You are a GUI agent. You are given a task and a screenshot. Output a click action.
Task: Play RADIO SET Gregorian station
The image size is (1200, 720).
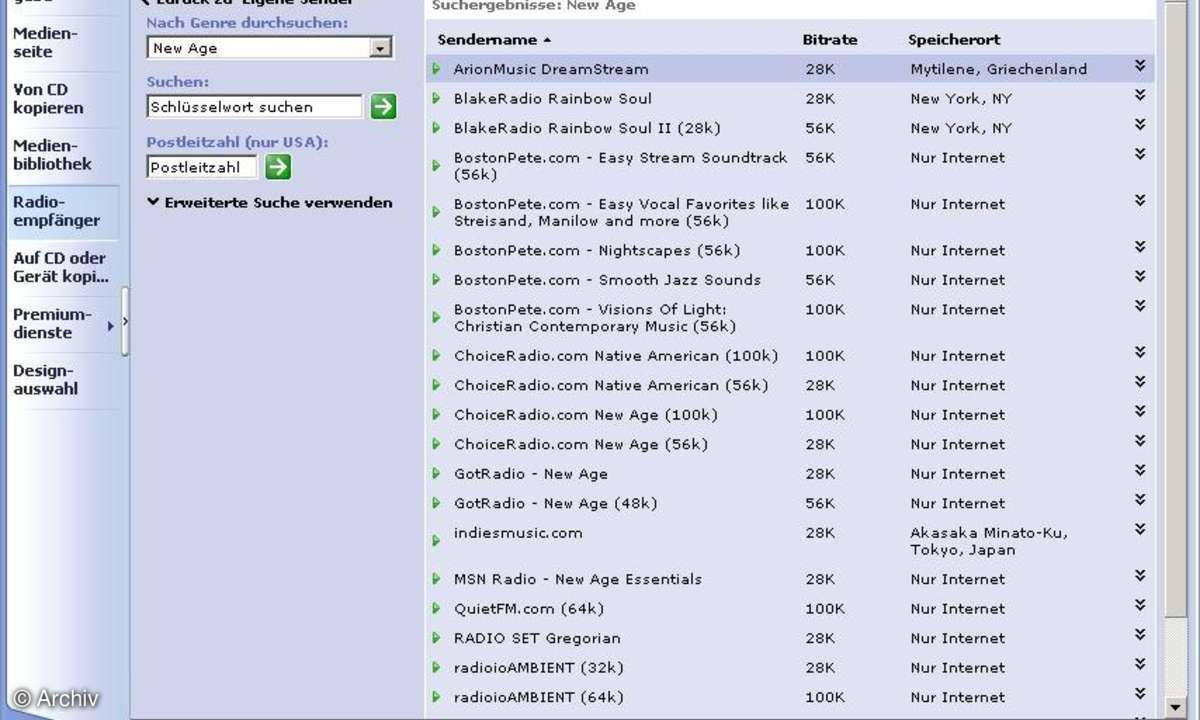pos(436,638)
